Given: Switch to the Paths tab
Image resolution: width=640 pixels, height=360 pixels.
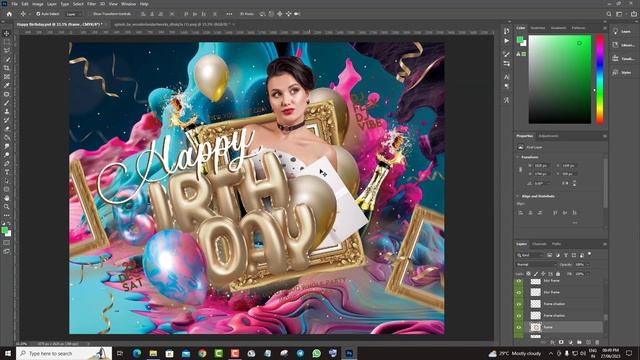Looking at the screenshot, I should 556,244.
